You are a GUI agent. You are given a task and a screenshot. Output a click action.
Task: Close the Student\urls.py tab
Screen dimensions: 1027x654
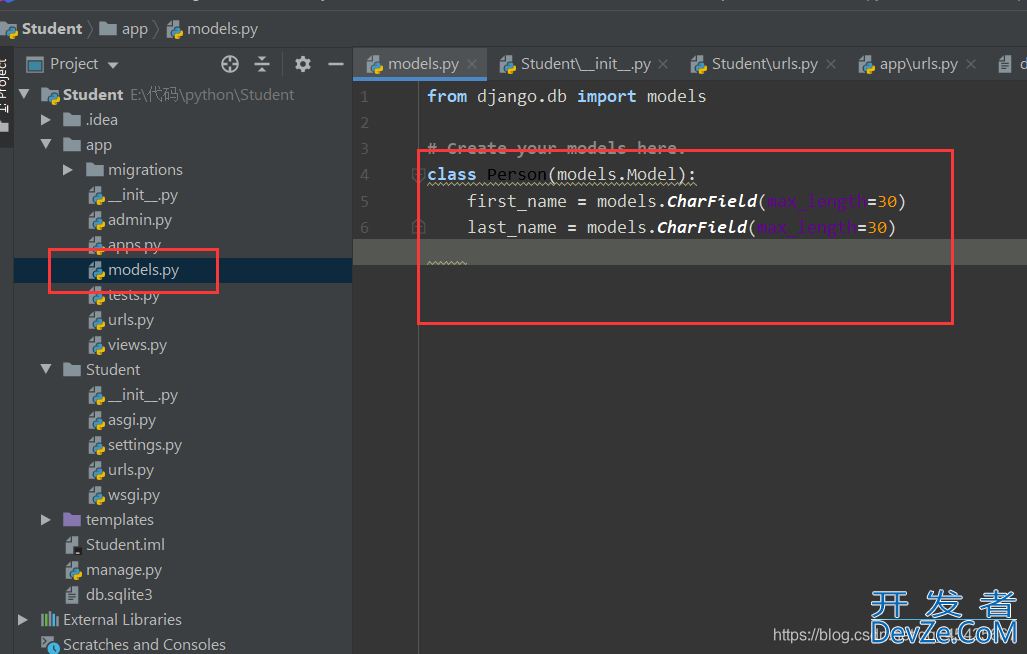tap(831, 64)
